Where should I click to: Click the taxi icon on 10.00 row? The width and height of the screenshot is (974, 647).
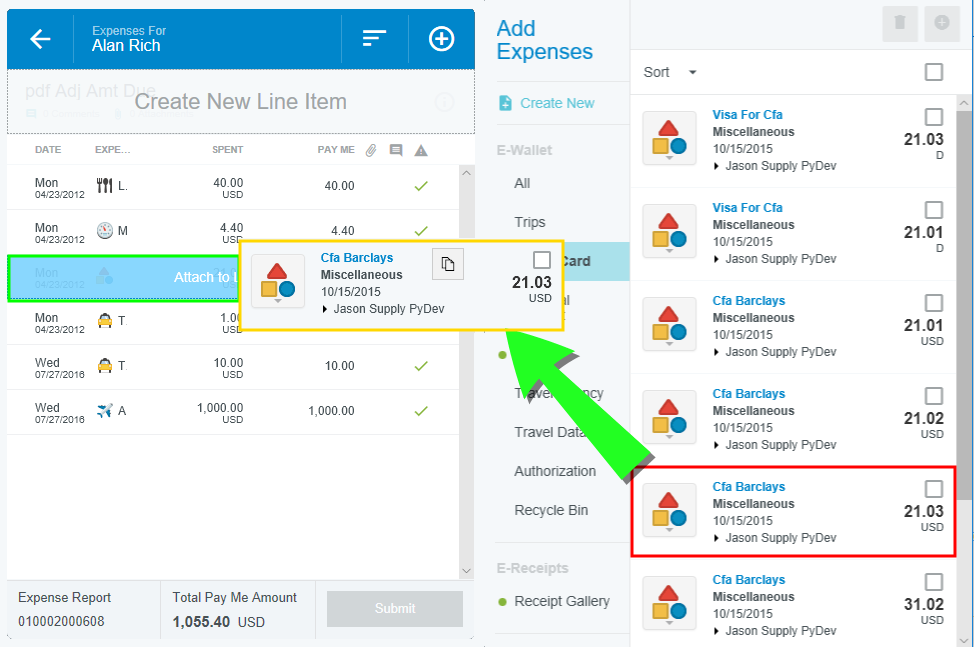tap(104, 366)
